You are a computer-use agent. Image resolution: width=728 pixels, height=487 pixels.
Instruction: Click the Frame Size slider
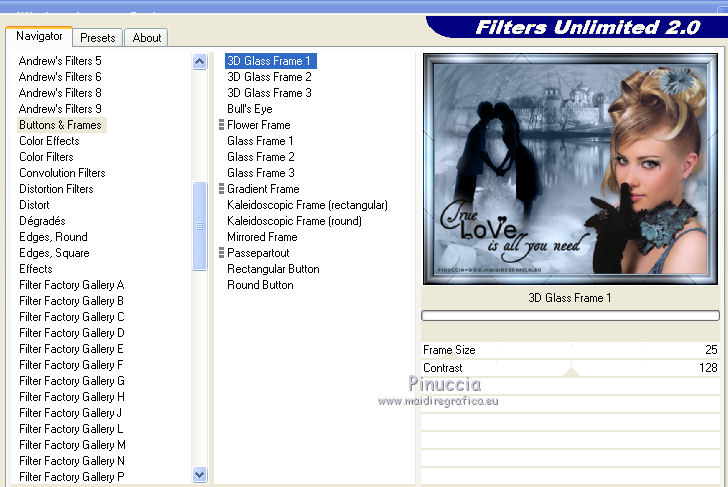570,350
